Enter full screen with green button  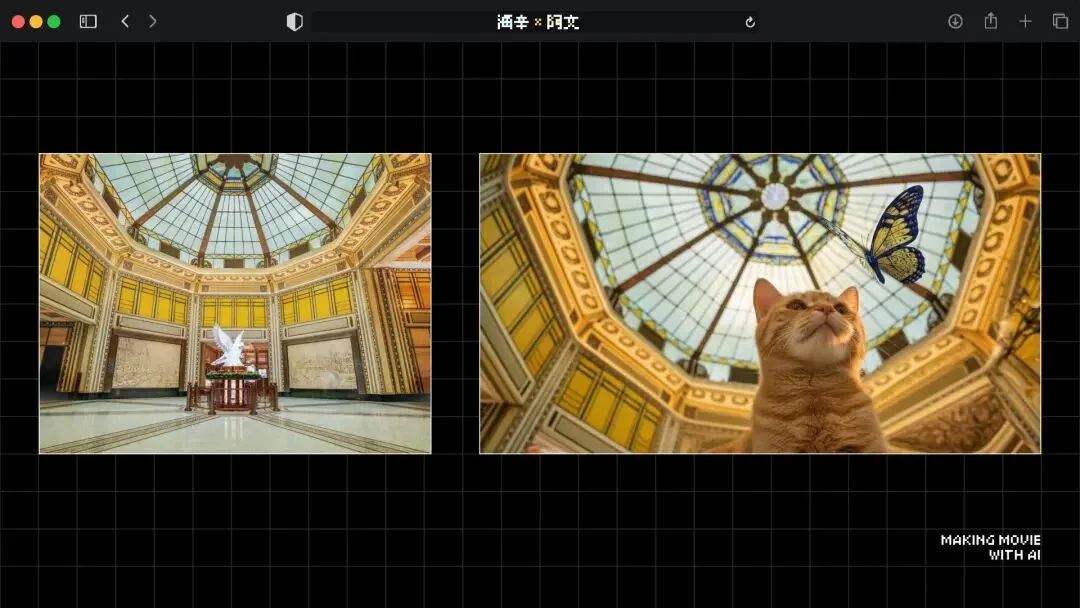click(54, 21)
